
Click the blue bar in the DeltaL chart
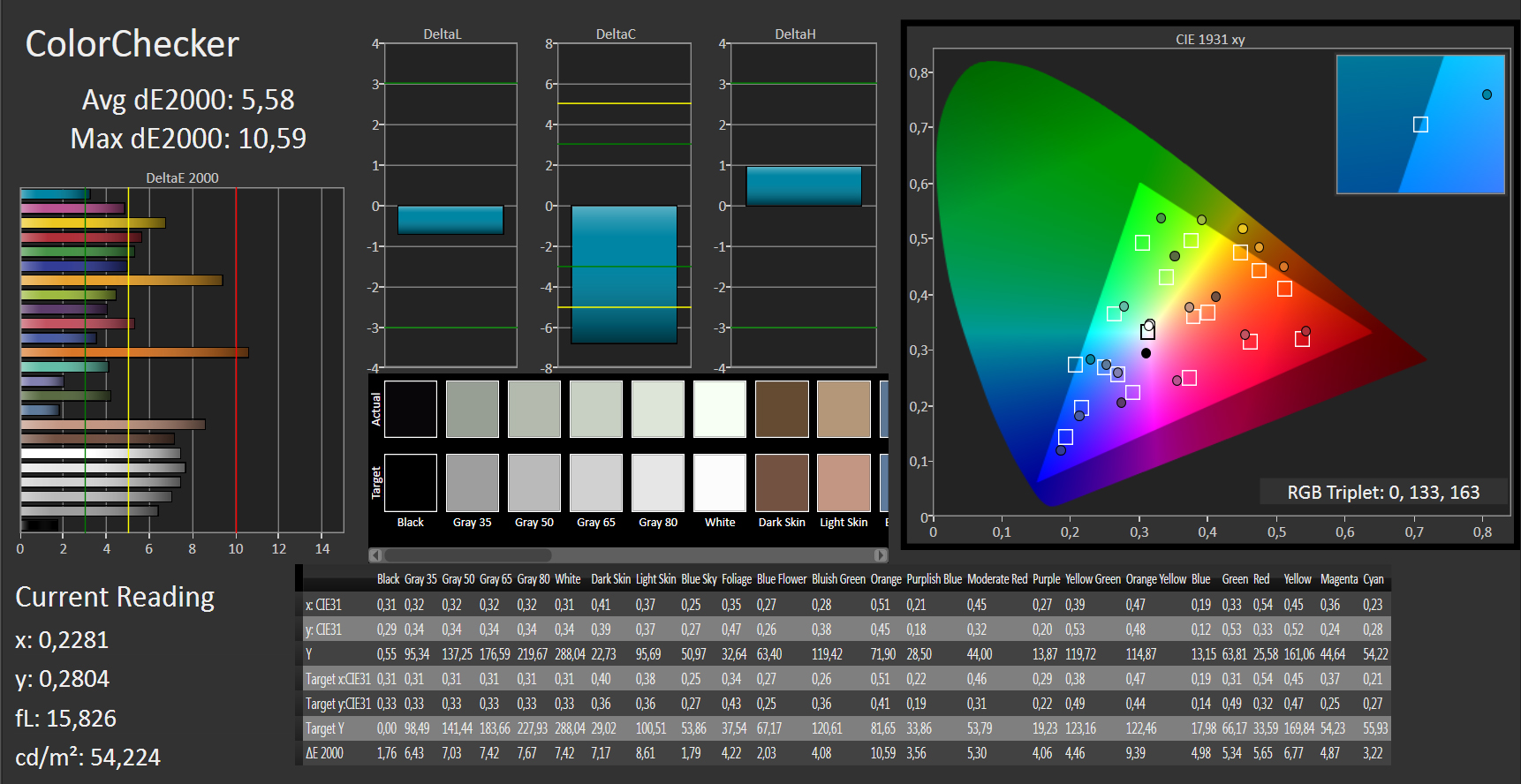(x=450, y=220)
